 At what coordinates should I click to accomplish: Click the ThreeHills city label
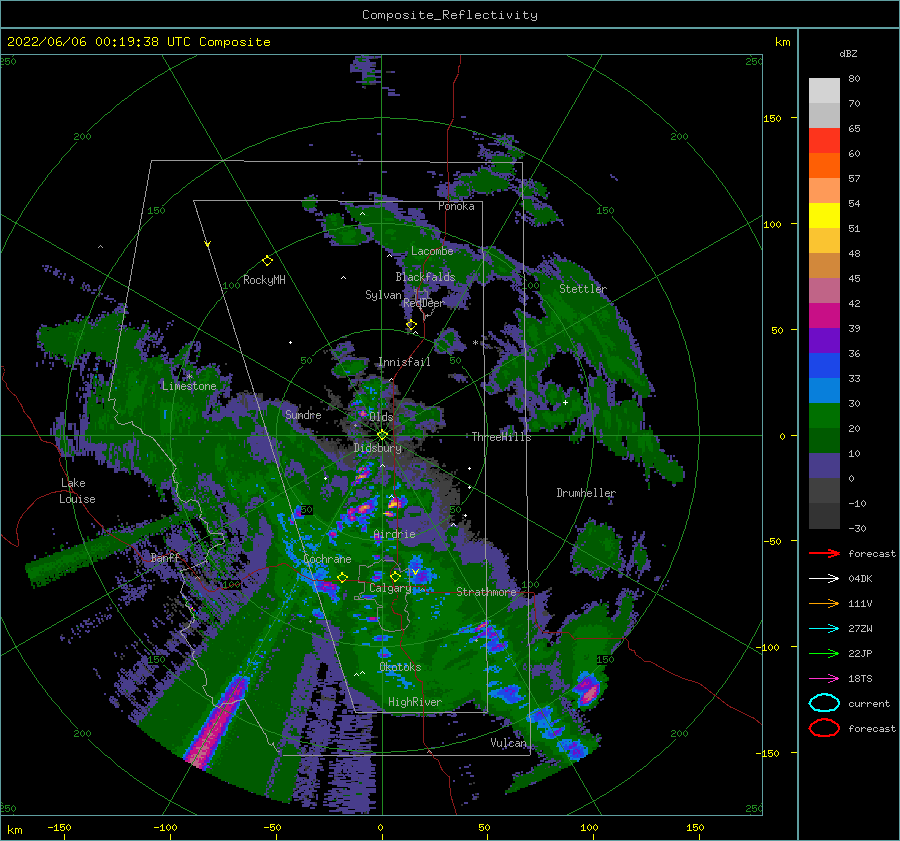coord(501,437)
